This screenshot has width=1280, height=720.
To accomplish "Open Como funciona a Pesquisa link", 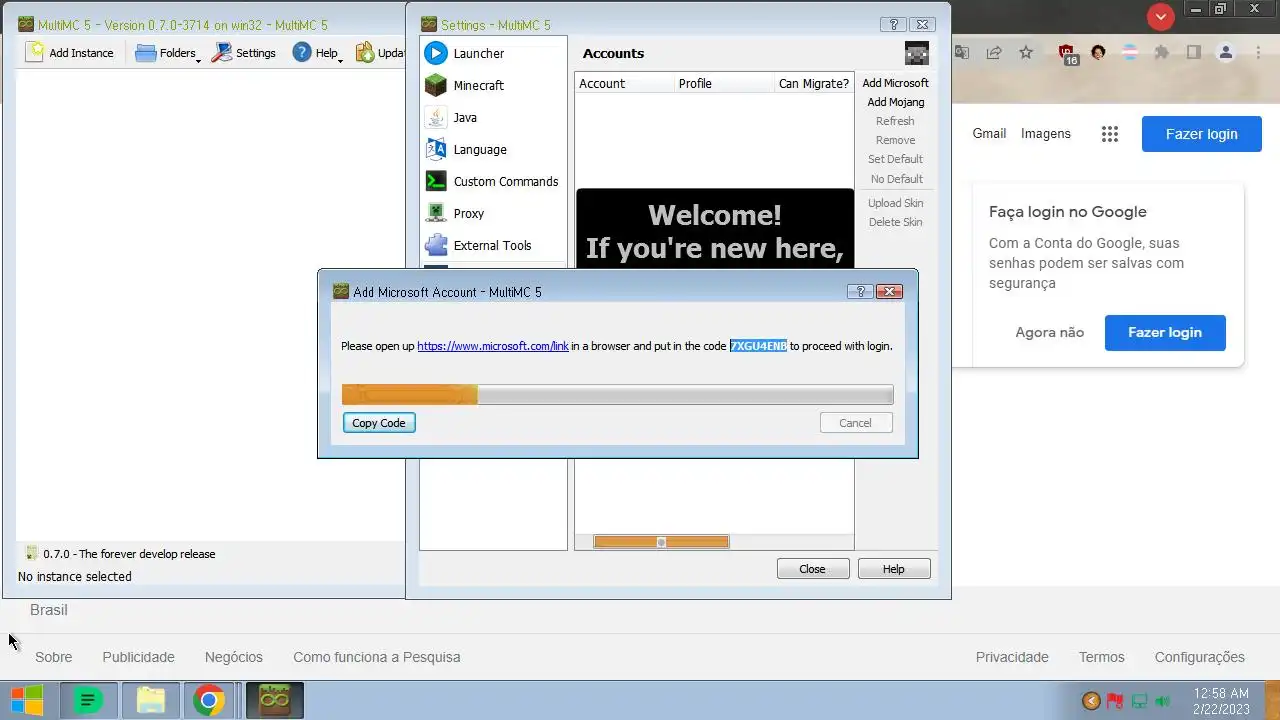I will tap(377, 657).
